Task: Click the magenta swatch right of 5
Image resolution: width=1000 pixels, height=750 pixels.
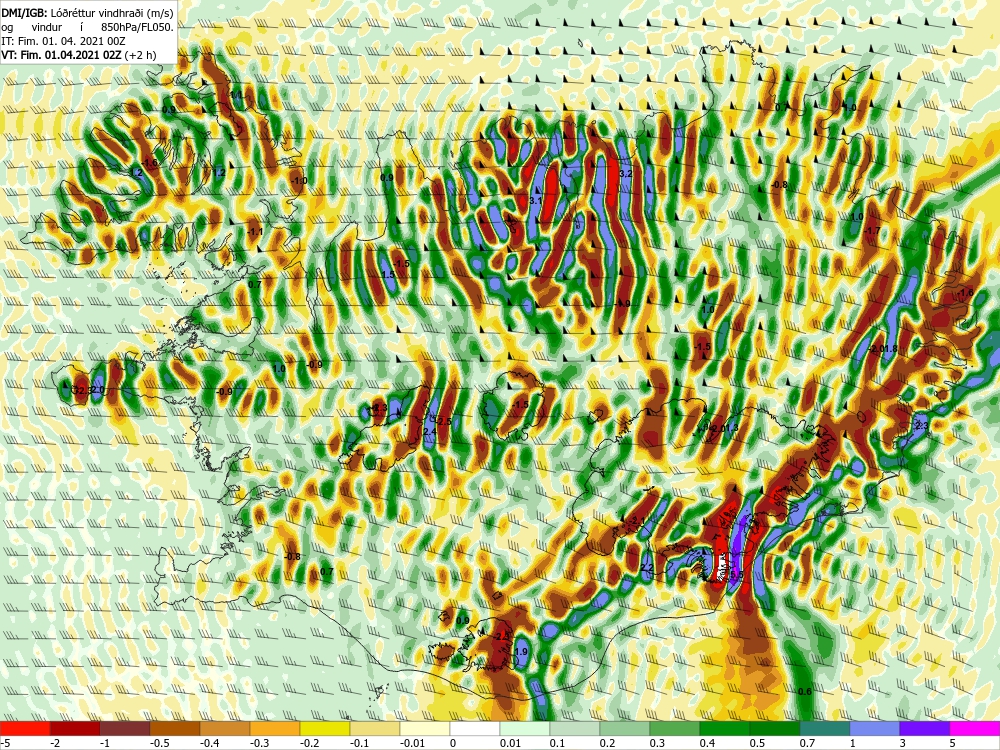Action: coord(975,729)
